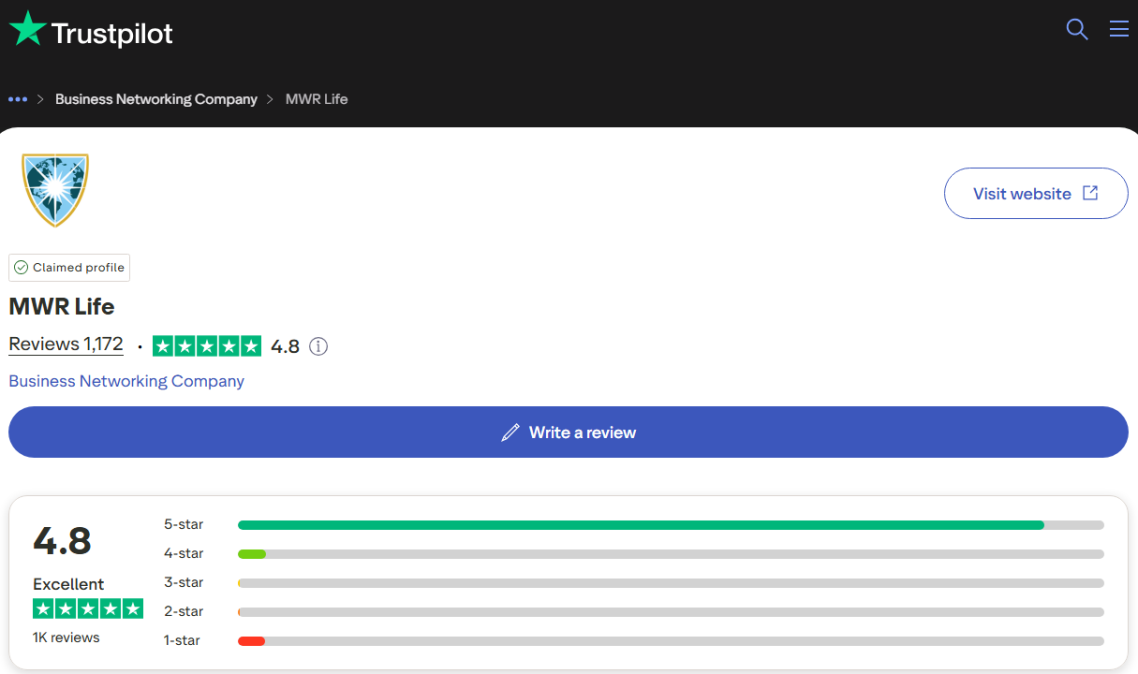Click the header green rating stars
Image resolution: width=1138 pixels, height=674 pixels.
tap(207, 346)
